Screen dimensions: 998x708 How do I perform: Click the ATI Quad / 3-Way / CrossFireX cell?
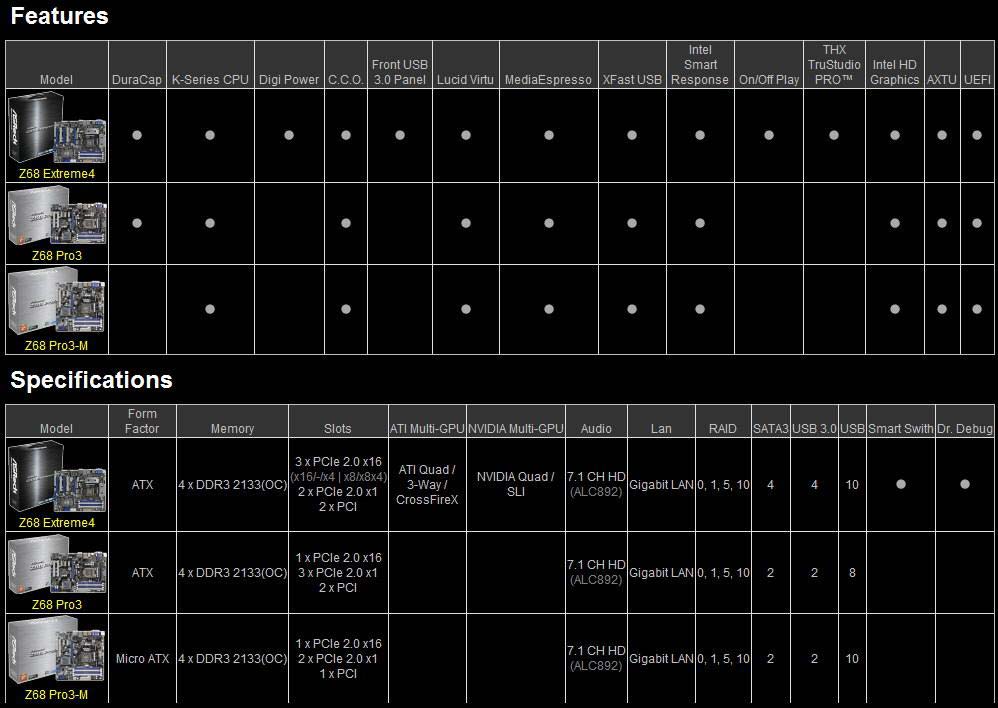click(x=427, y=484)
